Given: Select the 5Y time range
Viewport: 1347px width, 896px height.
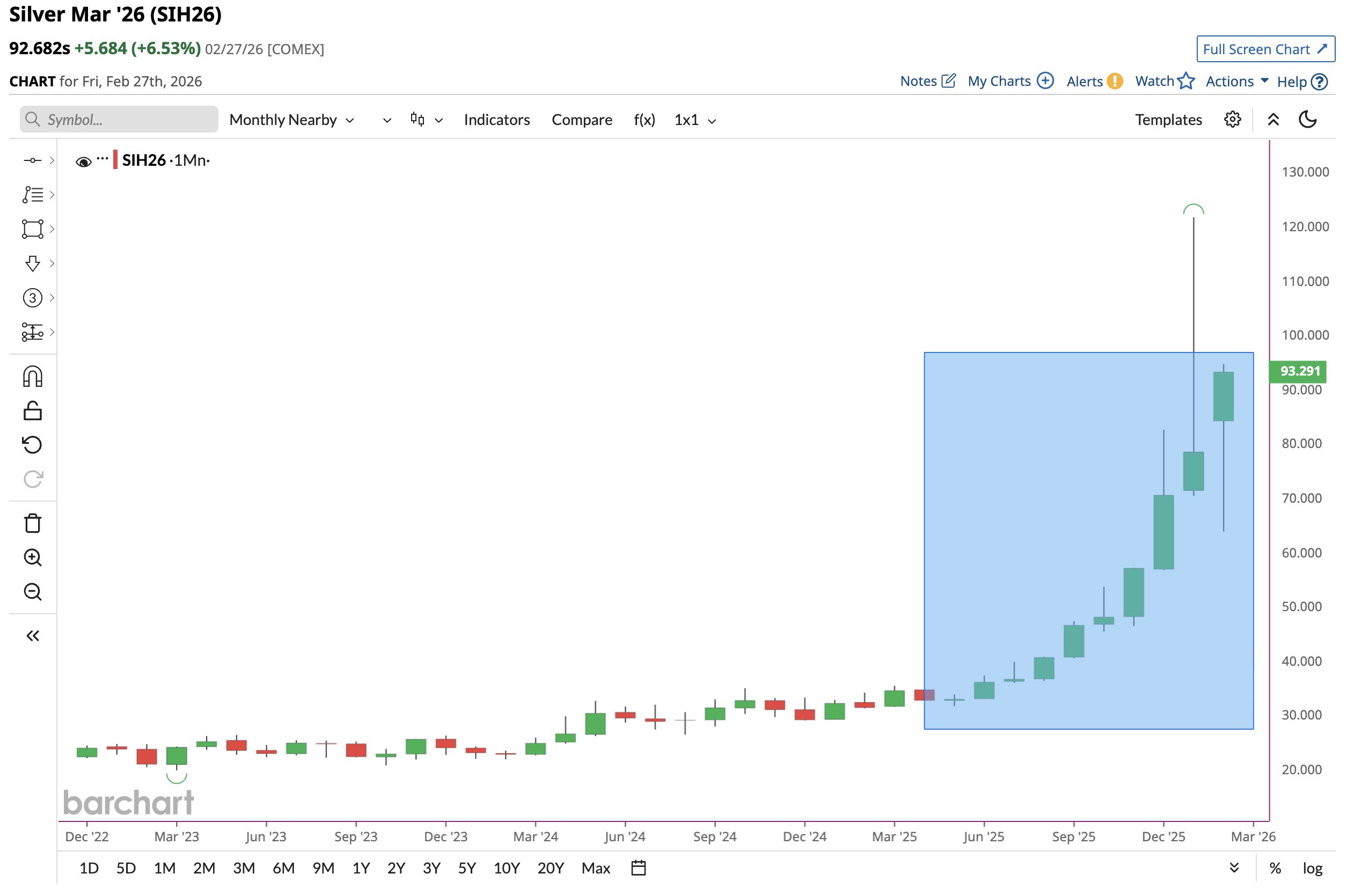Looking at the screenshot, I should (x=466, y=869).
